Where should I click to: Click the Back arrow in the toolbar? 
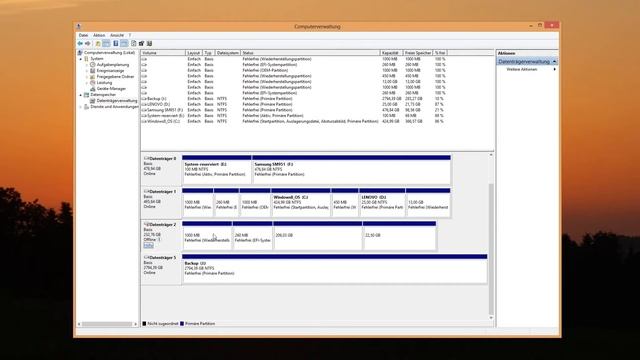tap(80, 43)
